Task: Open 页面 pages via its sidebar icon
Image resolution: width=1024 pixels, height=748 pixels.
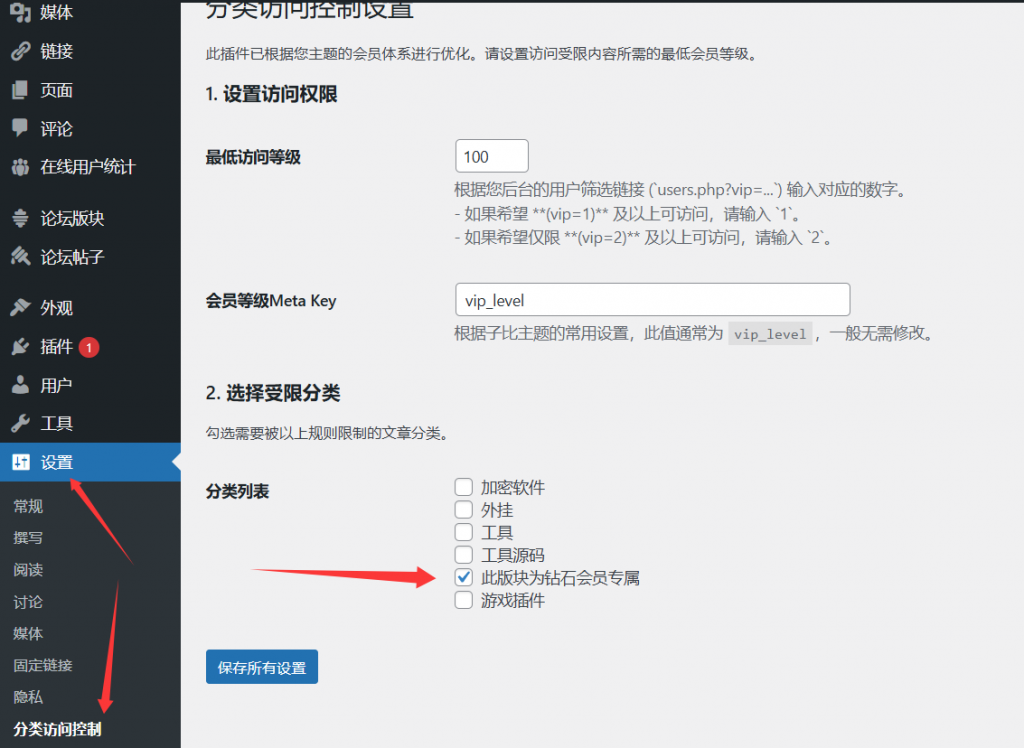Action: click(20, 90)
